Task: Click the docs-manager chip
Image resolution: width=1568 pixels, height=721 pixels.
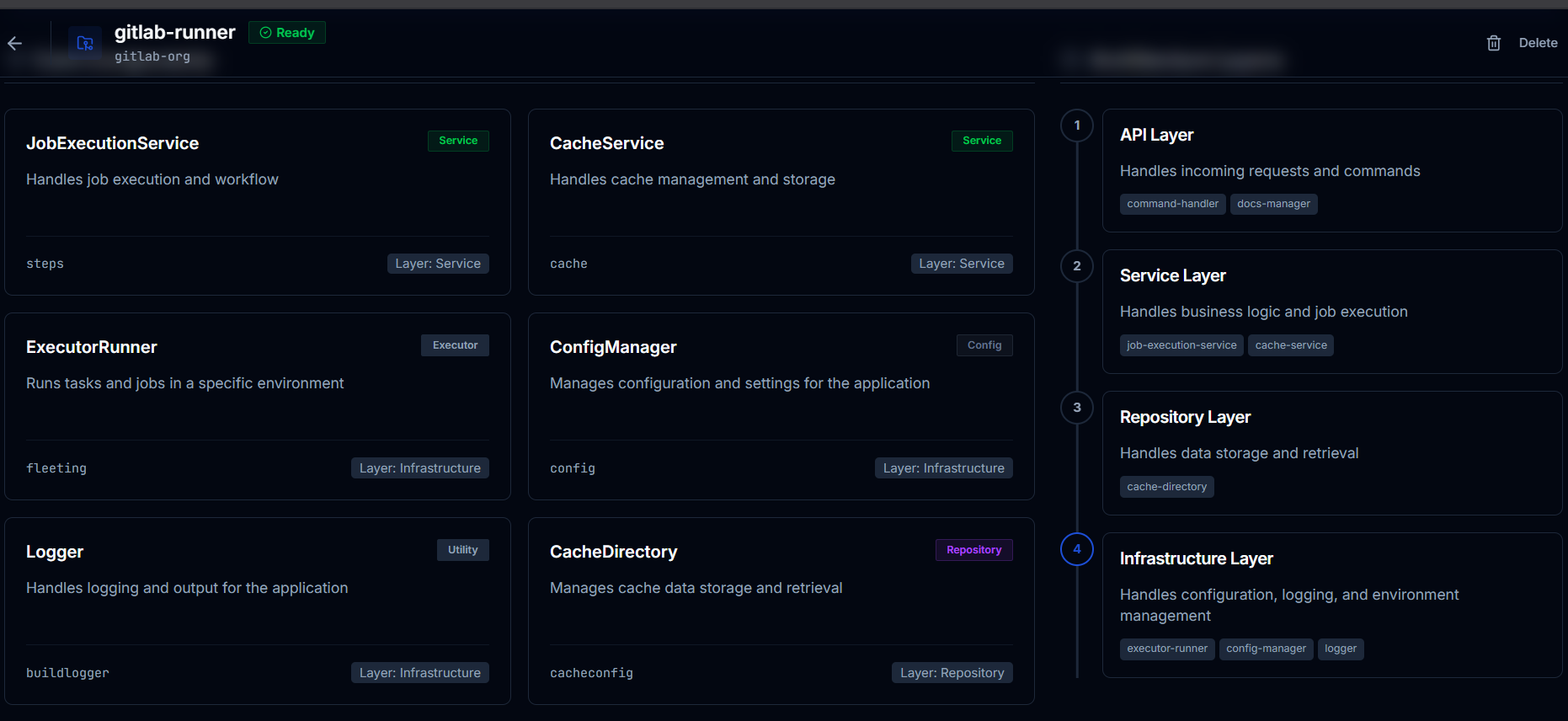Action: coord(1274,204)
